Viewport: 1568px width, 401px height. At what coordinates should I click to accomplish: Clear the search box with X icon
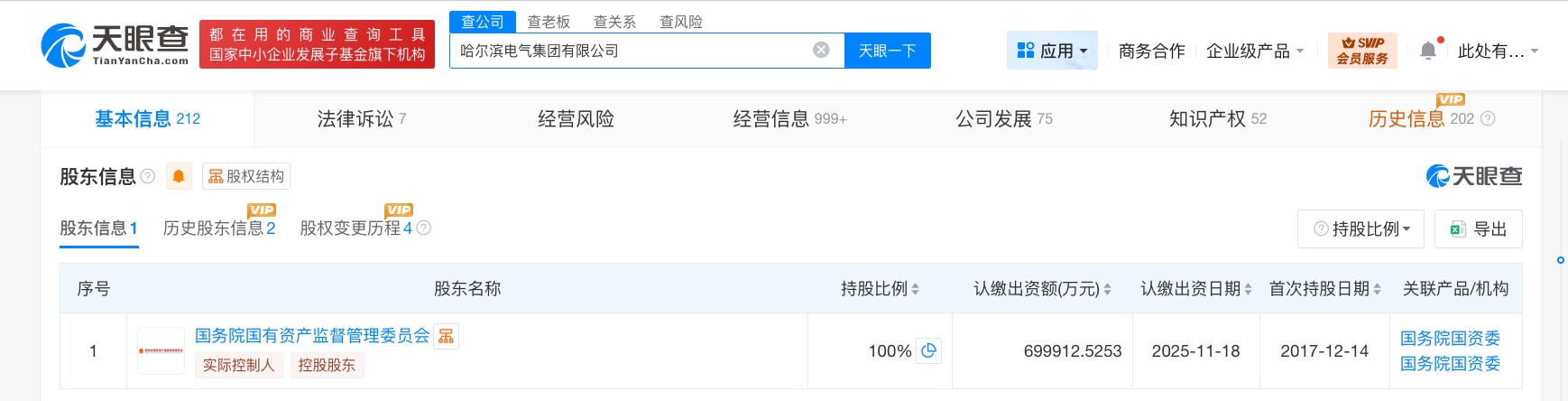pyautogui.click(x=821, y=51)
